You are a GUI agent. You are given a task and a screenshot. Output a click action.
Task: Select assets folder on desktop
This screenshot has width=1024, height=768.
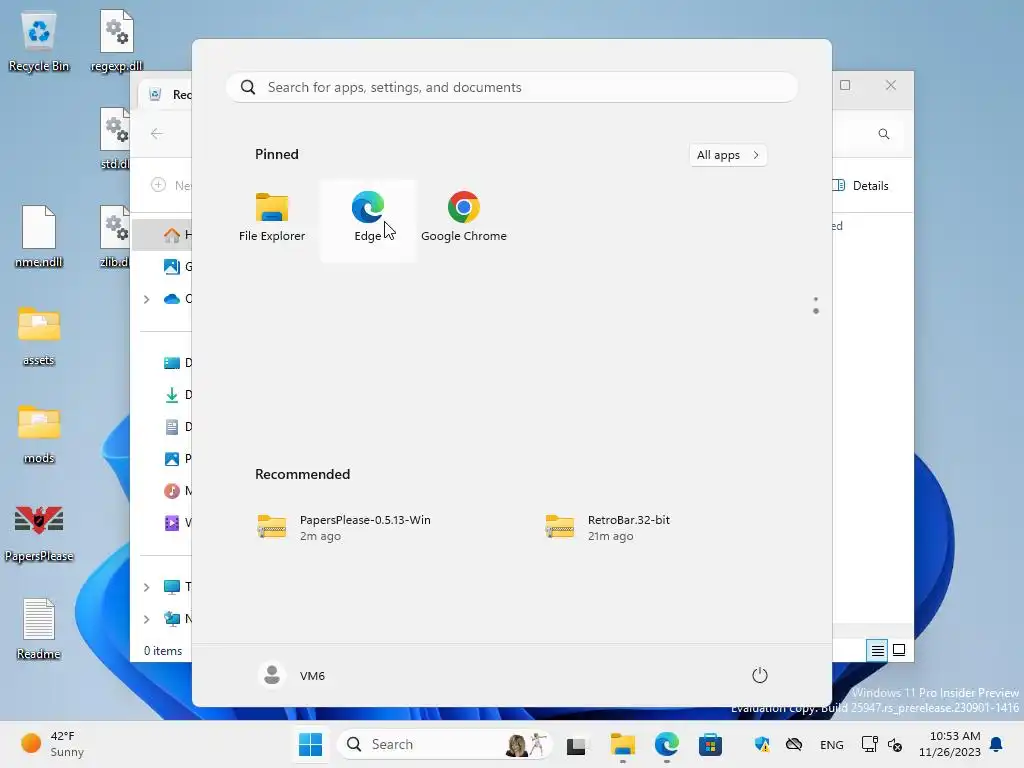[x=39, y=336]
